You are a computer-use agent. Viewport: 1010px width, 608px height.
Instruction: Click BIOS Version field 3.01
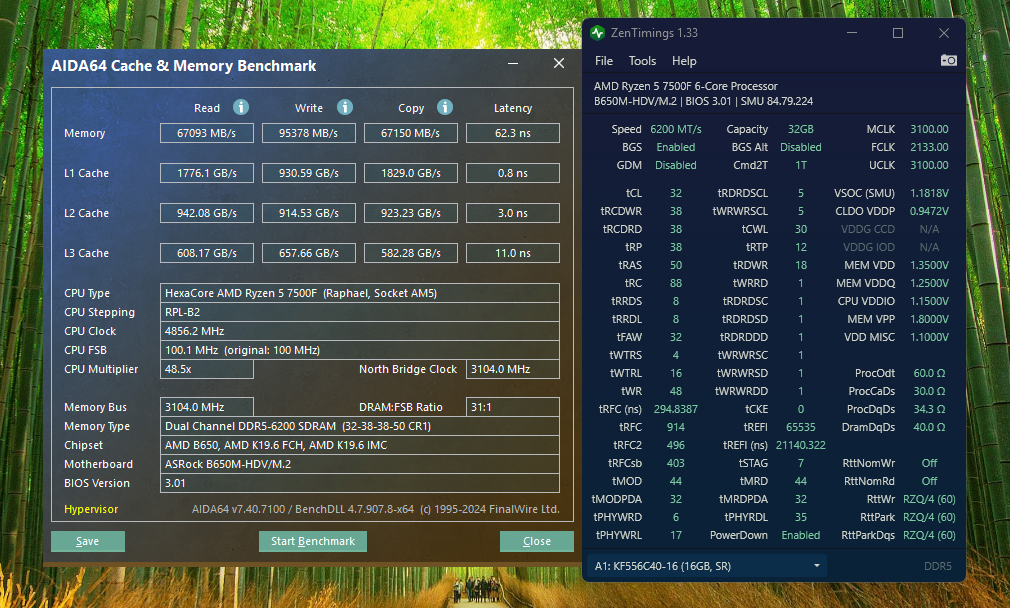pos(359,483)
